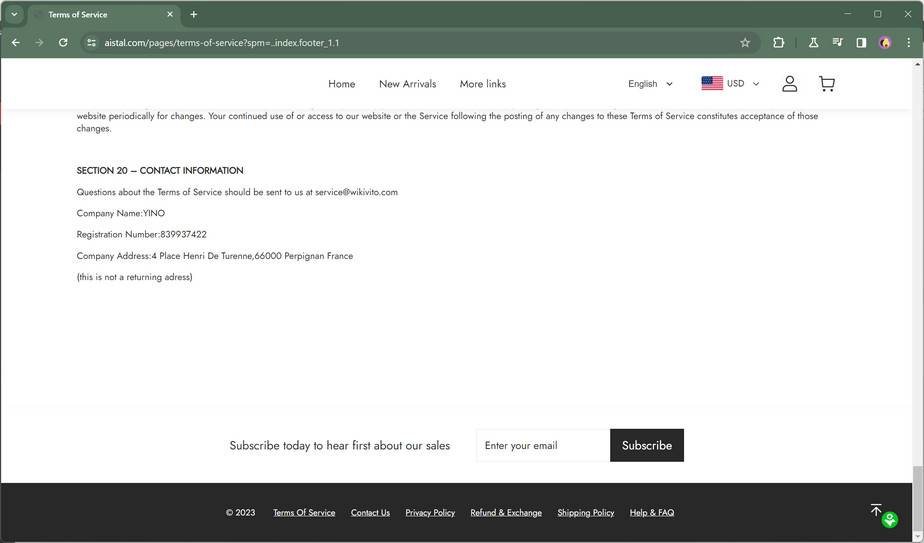This screenshot has height=543, width=924.
Task: Maximize the Chrome window
Action: [877, 14]
